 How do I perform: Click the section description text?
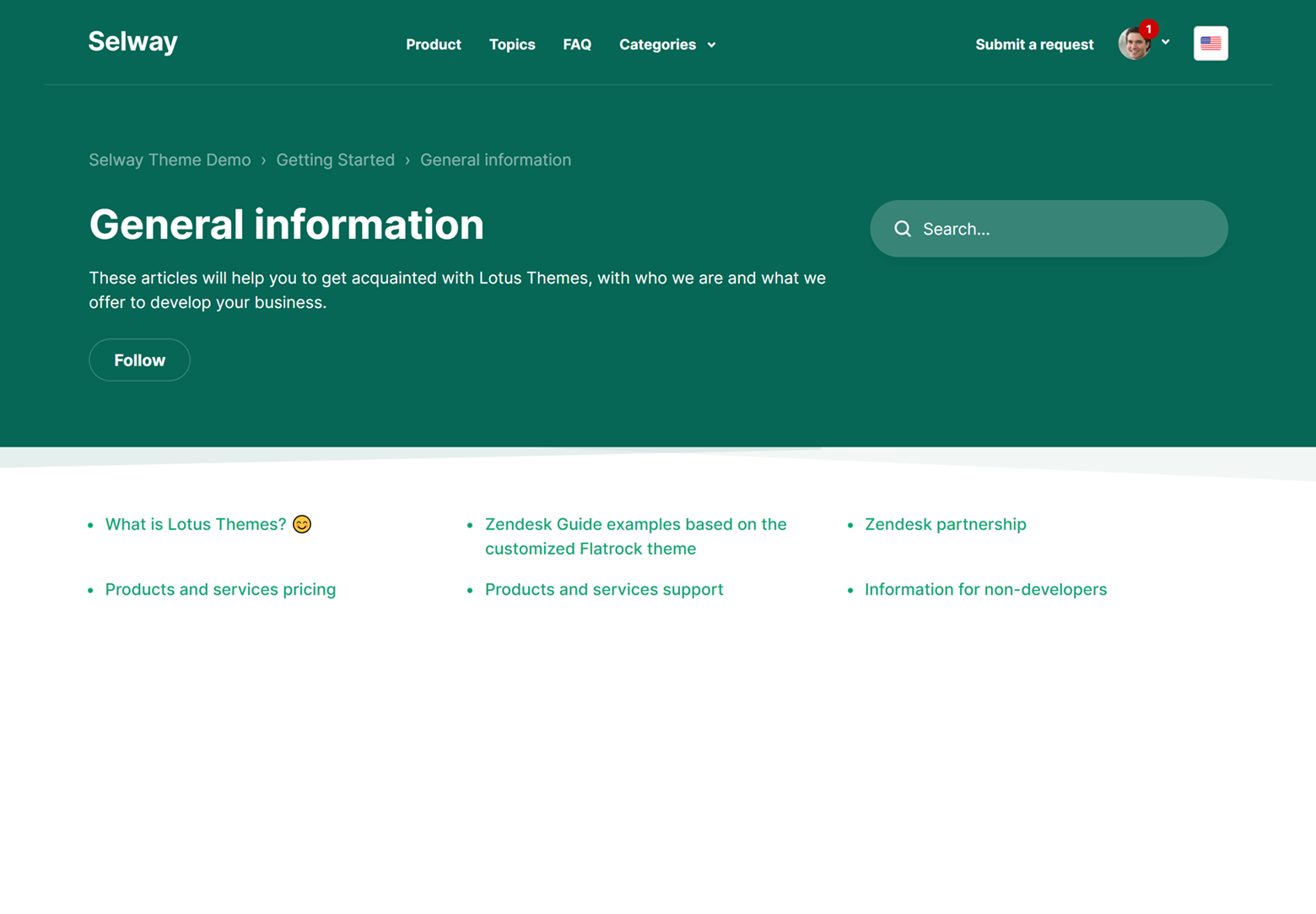457,290
